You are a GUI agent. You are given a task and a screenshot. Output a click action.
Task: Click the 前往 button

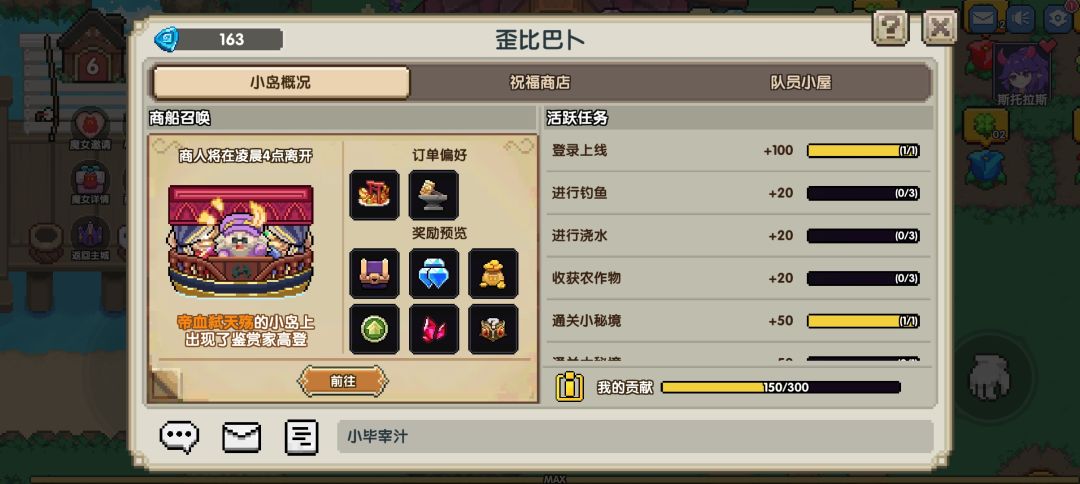[343, 381]
